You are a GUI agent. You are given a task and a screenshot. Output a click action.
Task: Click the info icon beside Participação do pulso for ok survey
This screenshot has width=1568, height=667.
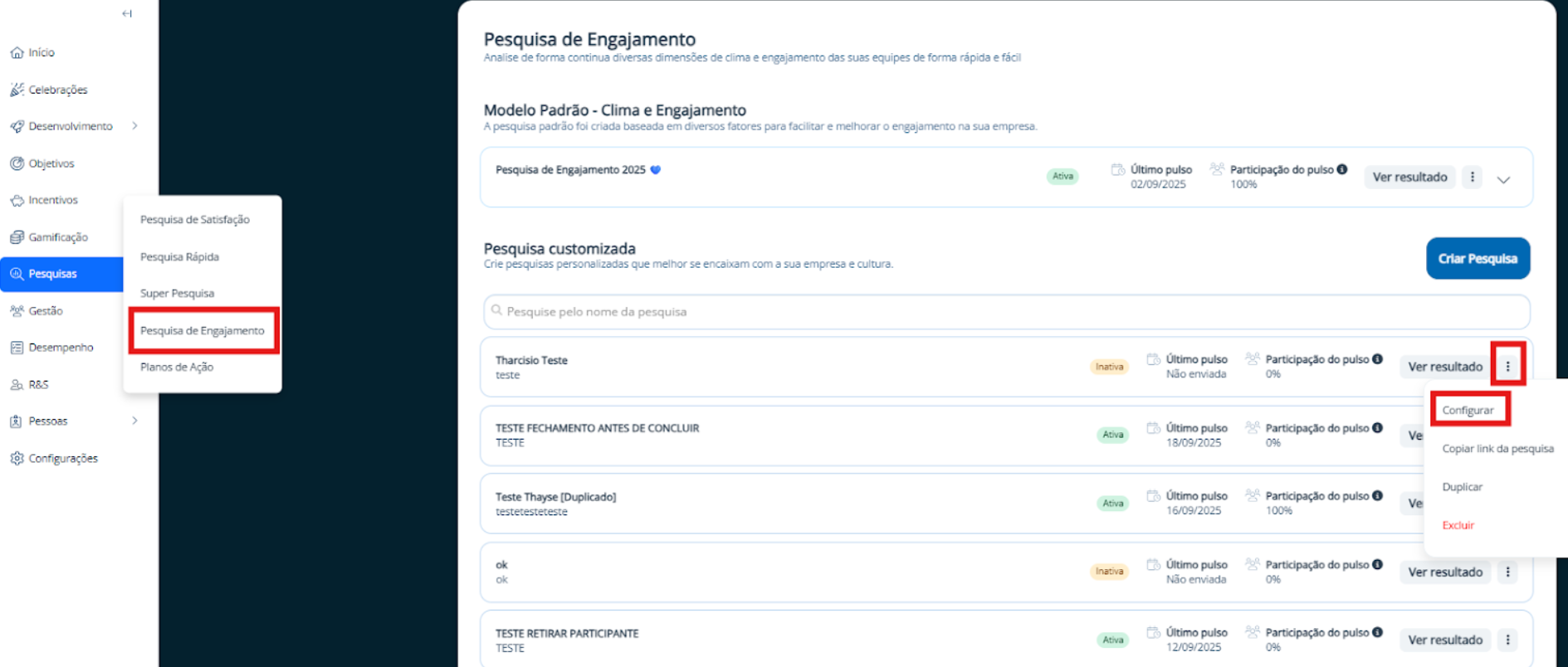click(x=1377, y=564)
